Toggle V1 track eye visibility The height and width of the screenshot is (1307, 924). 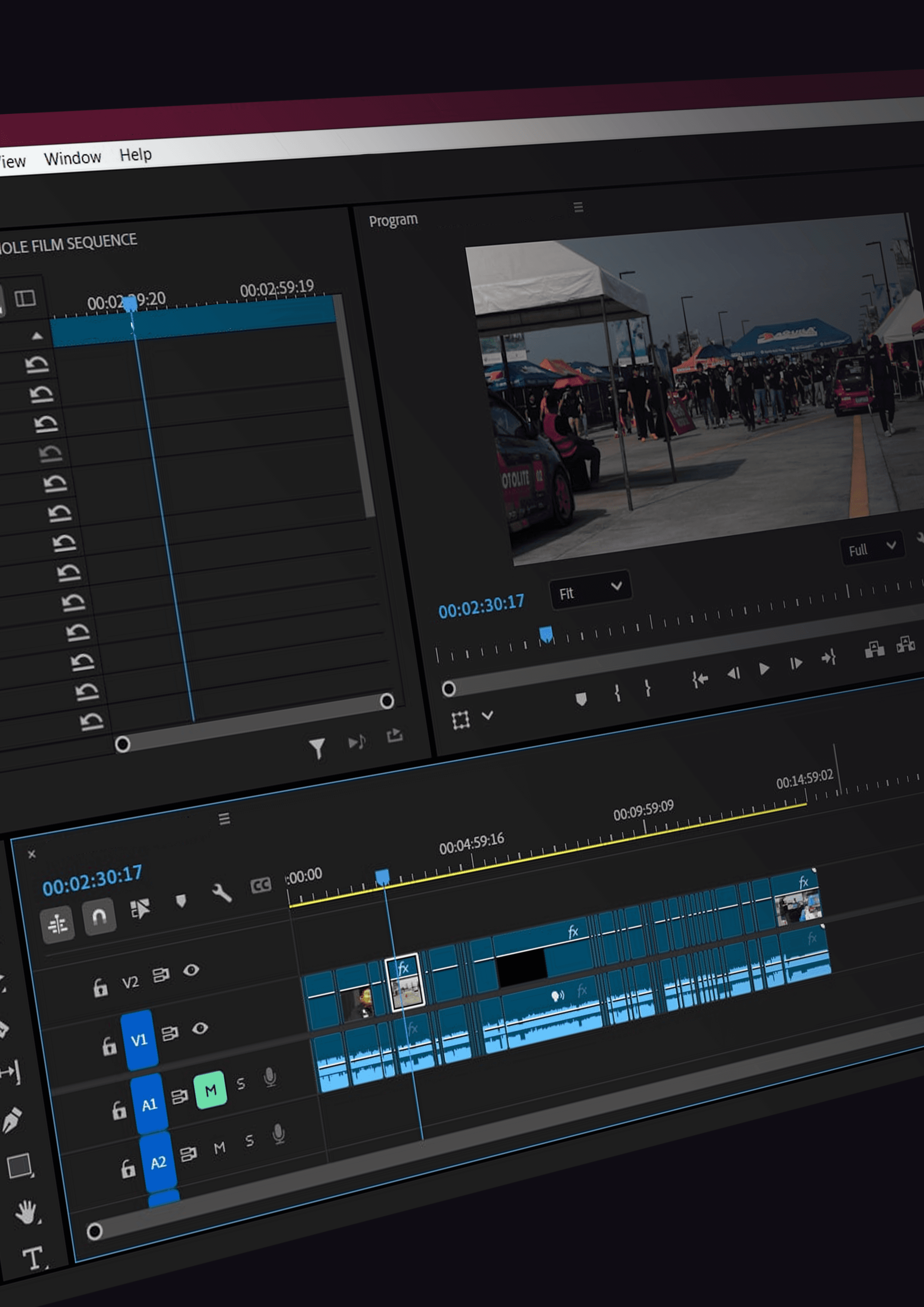(x=200, y=1028)
